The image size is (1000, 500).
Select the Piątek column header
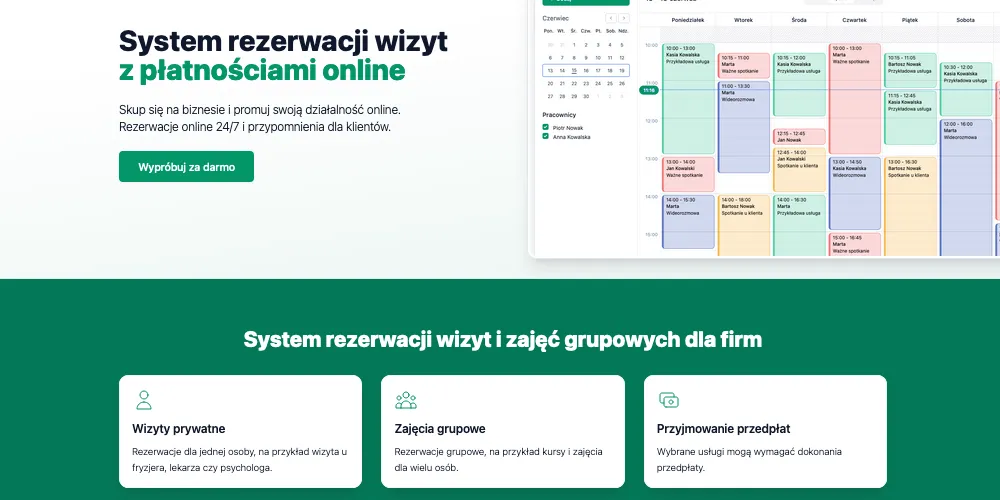[909, 20]
